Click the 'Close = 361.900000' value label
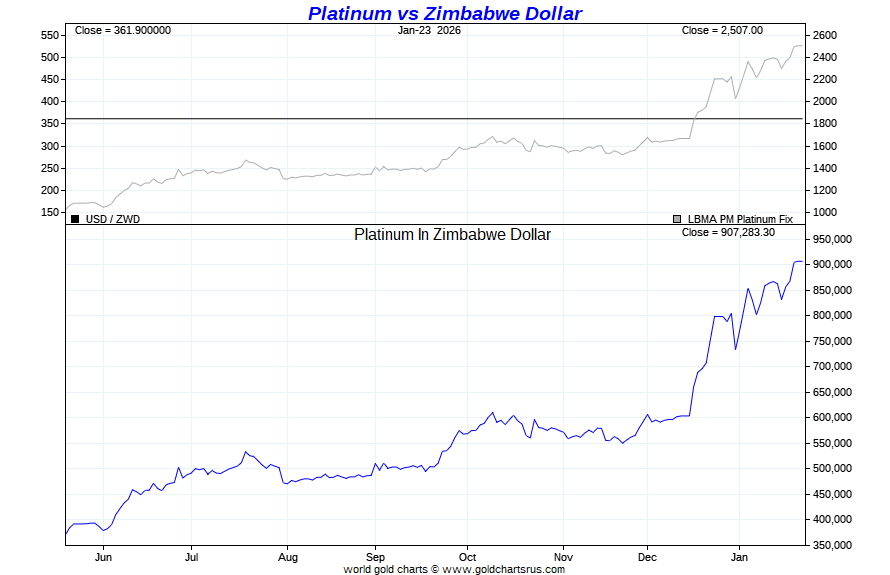 (x=123, y=30)
